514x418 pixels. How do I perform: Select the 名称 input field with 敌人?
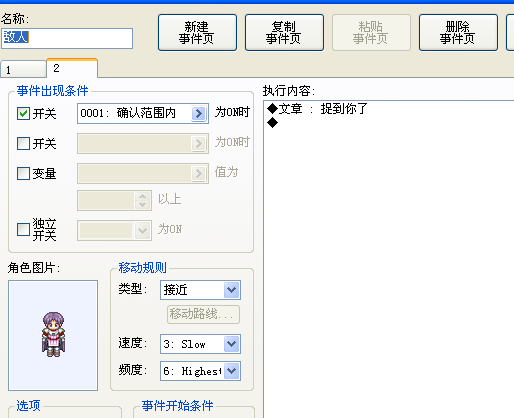point(67,38)
